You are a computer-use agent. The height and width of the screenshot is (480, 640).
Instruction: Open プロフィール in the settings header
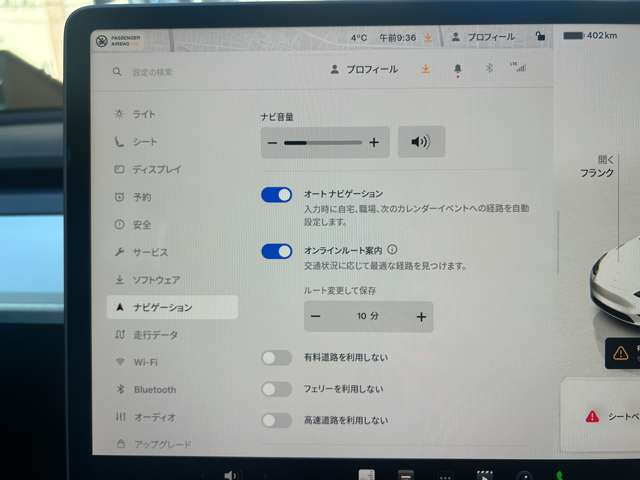click(364, 70)
